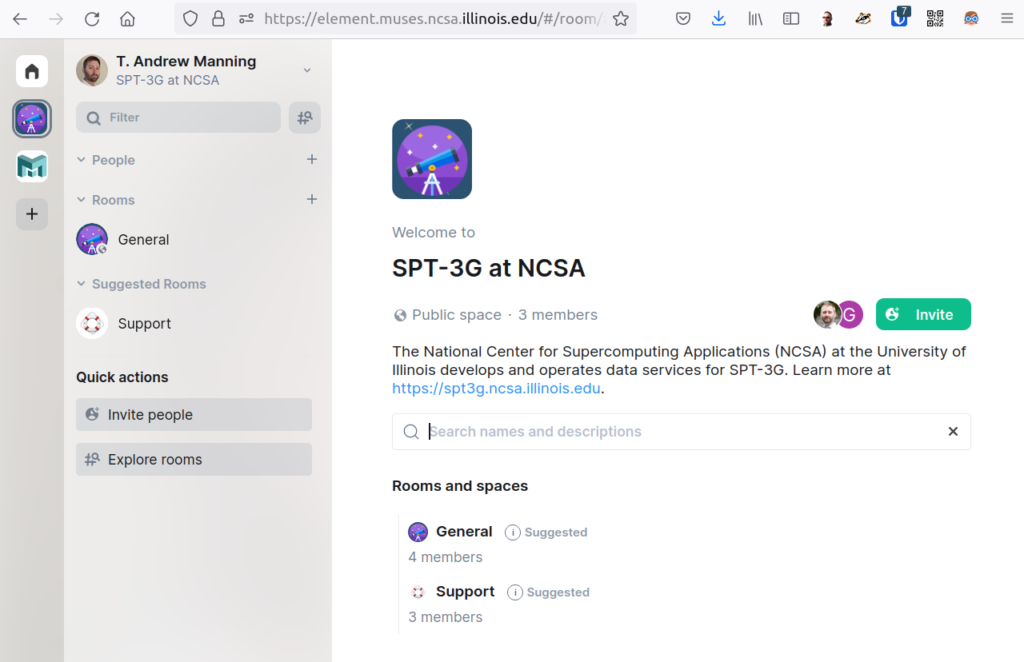Image resolution: width=1024 pixels, height=662 pixels.
Task: Toggle the browser sidebar icon
Action: pyautogui.click(x=791, y=19)
